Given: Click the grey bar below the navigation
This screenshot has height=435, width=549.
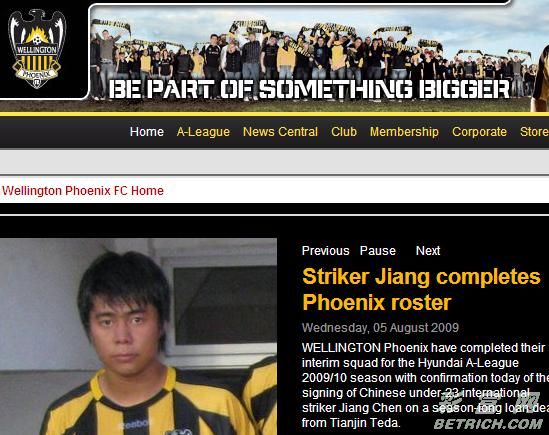Looking at the screenshot, I should coord(274,161).
